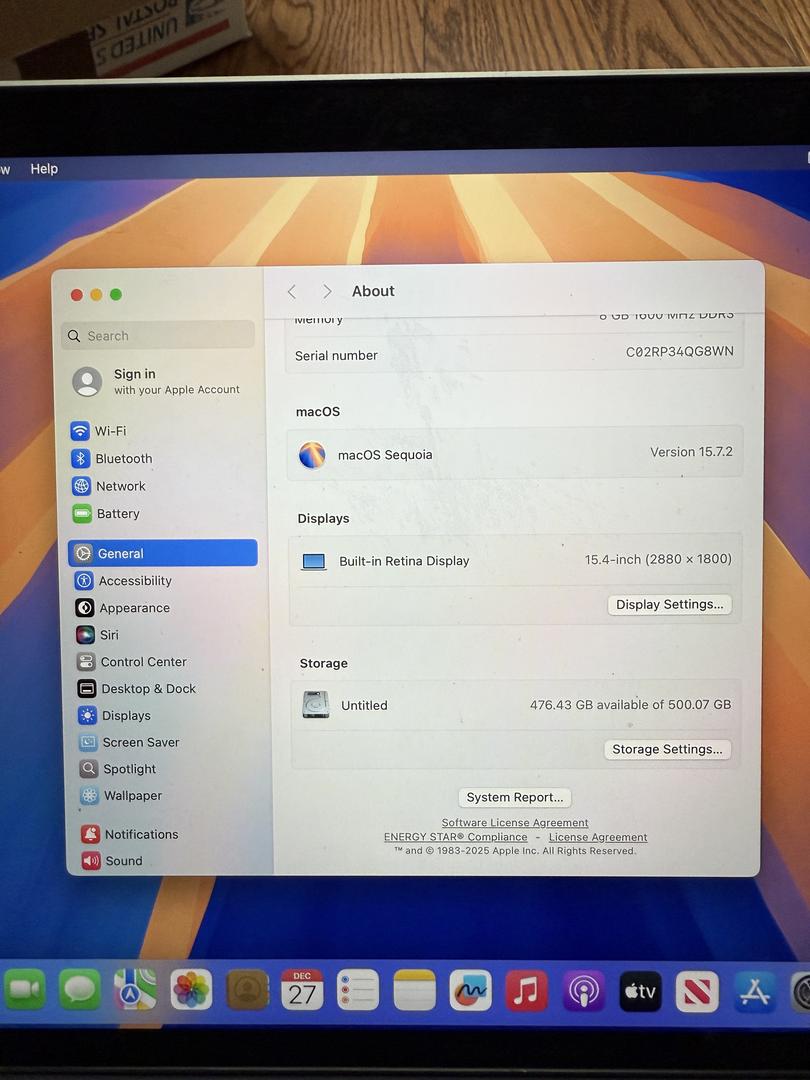Click the Search field in the sidebar
The width and height of the screenshot is (810, 1080).
click(x=158, y=336)
